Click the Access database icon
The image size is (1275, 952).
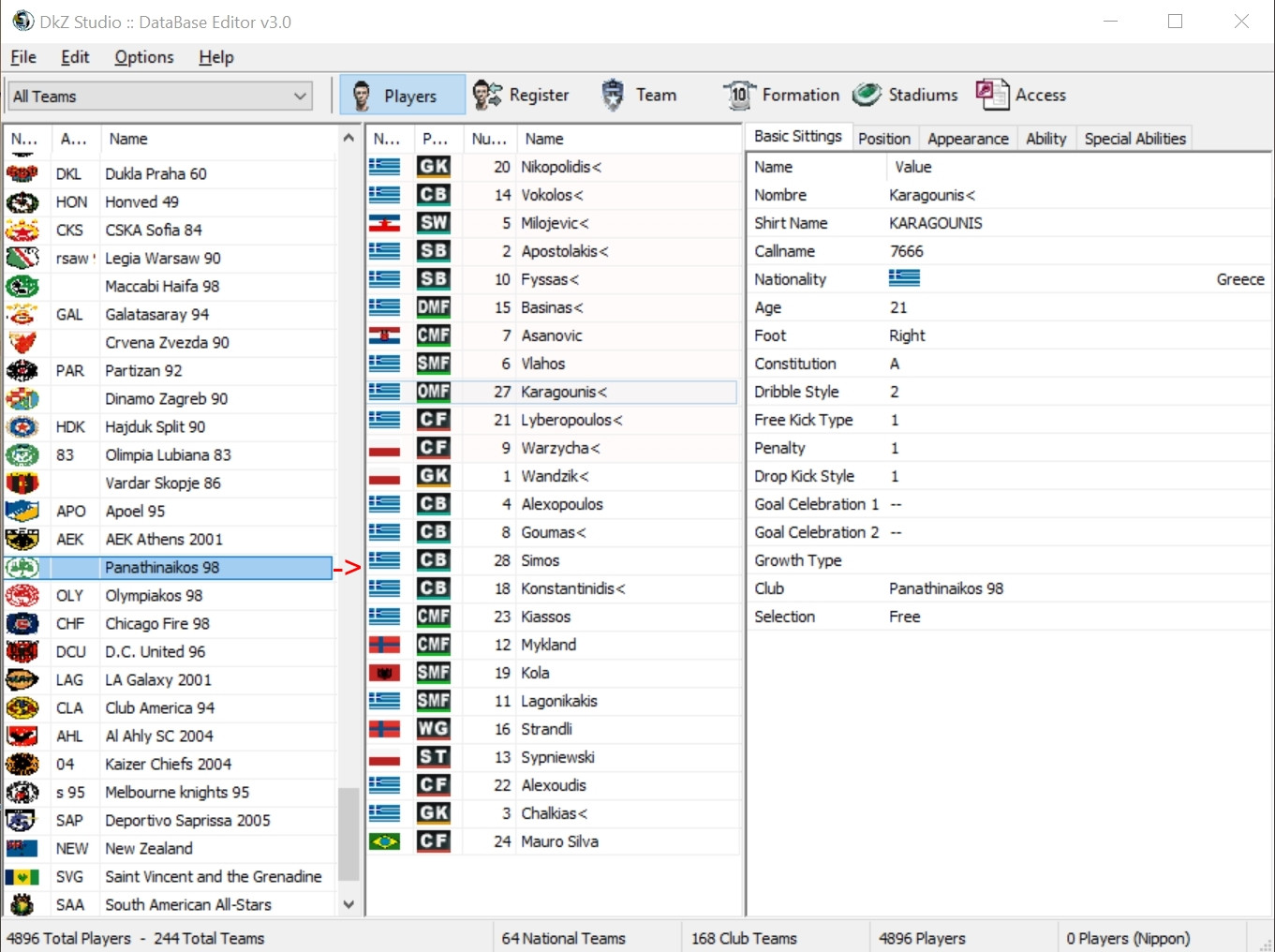(992, 95)
